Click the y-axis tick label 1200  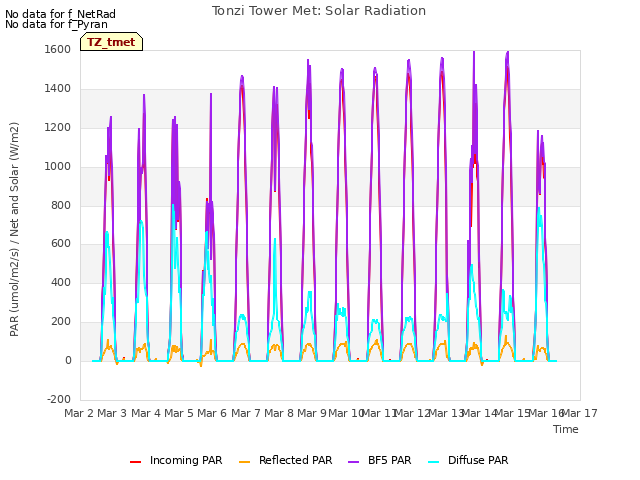click(x=58, y=128)
